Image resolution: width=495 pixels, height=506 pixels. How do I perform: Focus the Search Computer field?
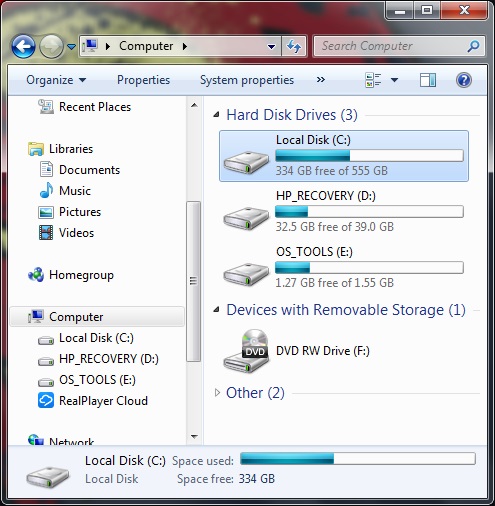click(x=399, y=46)
